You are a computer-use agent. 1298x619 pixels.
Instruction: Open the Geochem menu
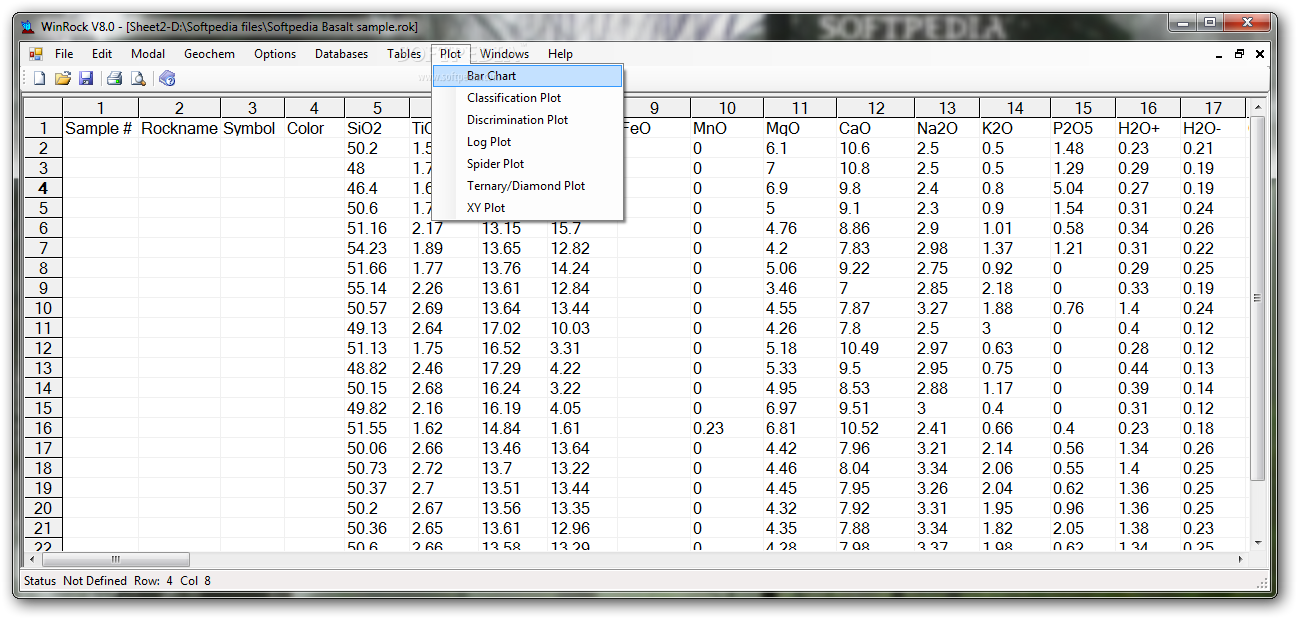point(209,54)
